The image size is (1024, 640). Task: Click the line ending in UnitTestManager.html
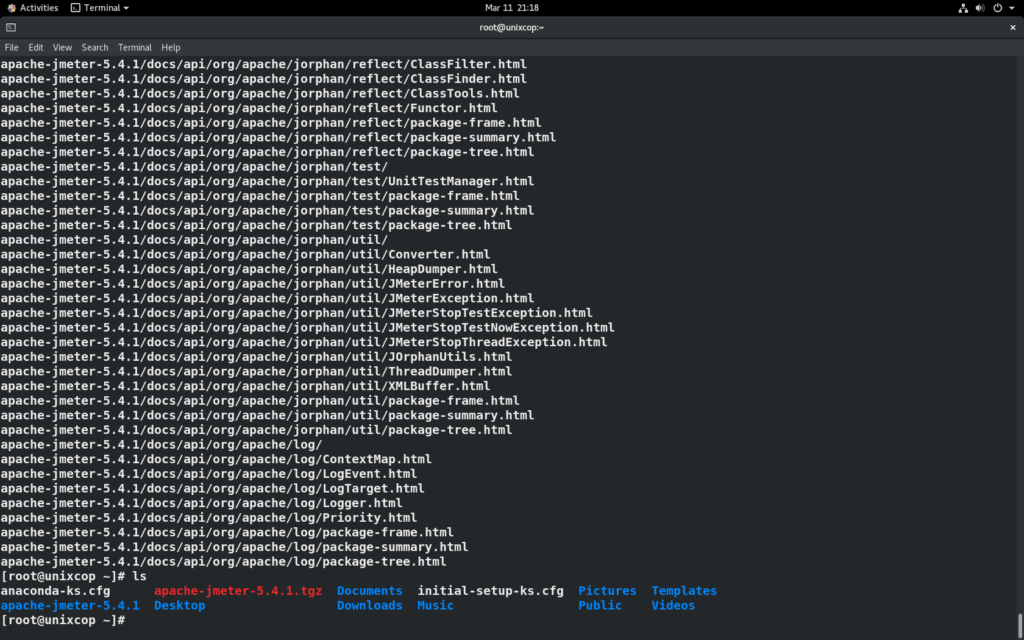pyautogui.click(x=267, y=181)
